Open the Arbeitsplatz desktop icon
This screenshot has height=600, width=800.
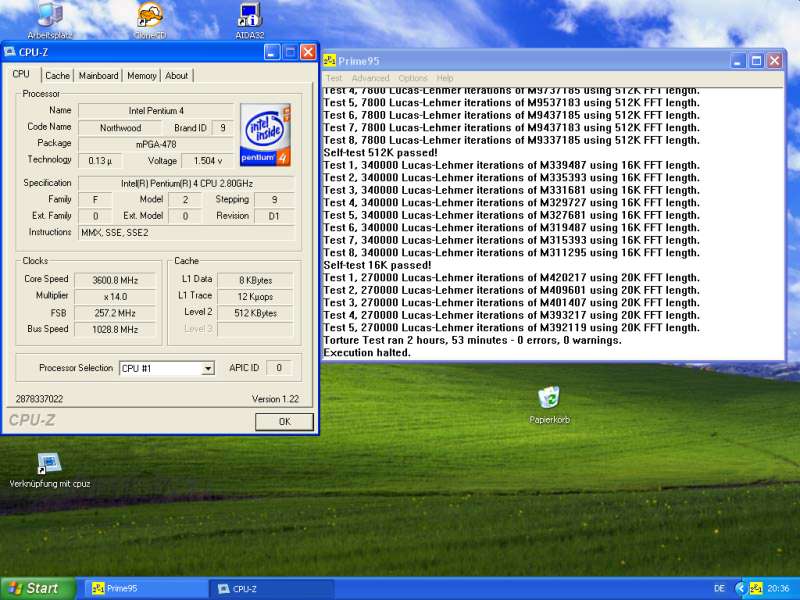[50, 19]
